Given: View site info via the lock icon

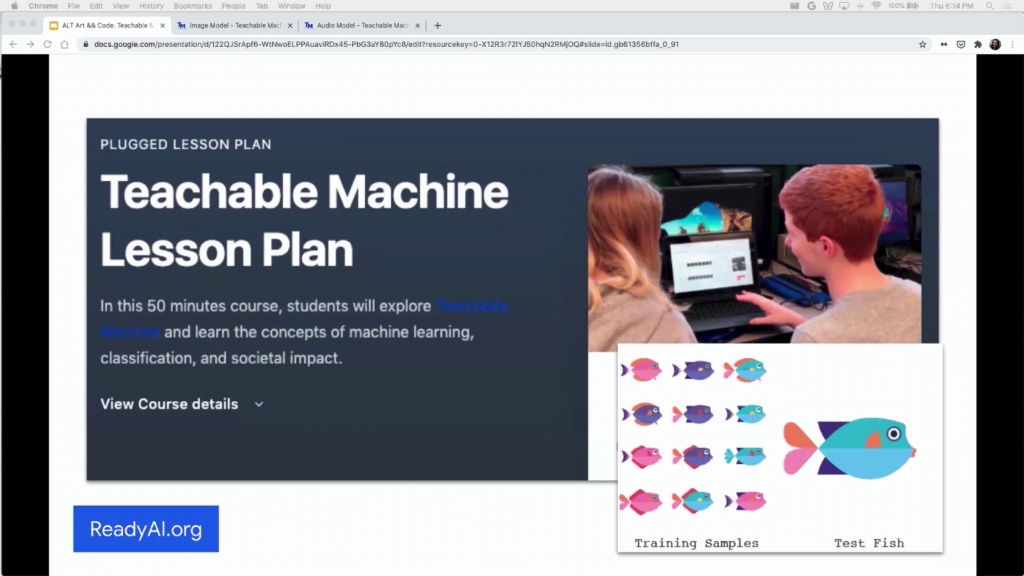Looking at the screenshot, I should point(86,44).
